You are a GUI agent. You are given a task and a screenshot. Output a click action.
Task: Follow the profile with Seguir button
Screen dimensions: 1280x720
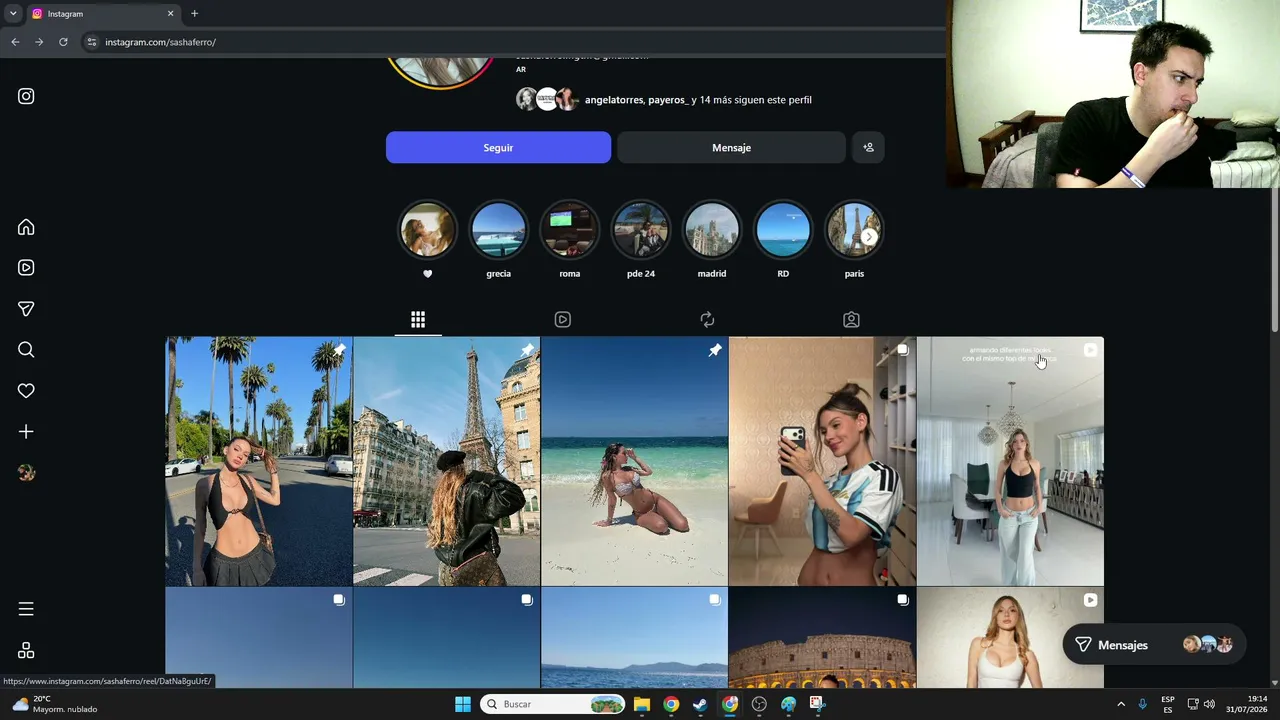498,147
